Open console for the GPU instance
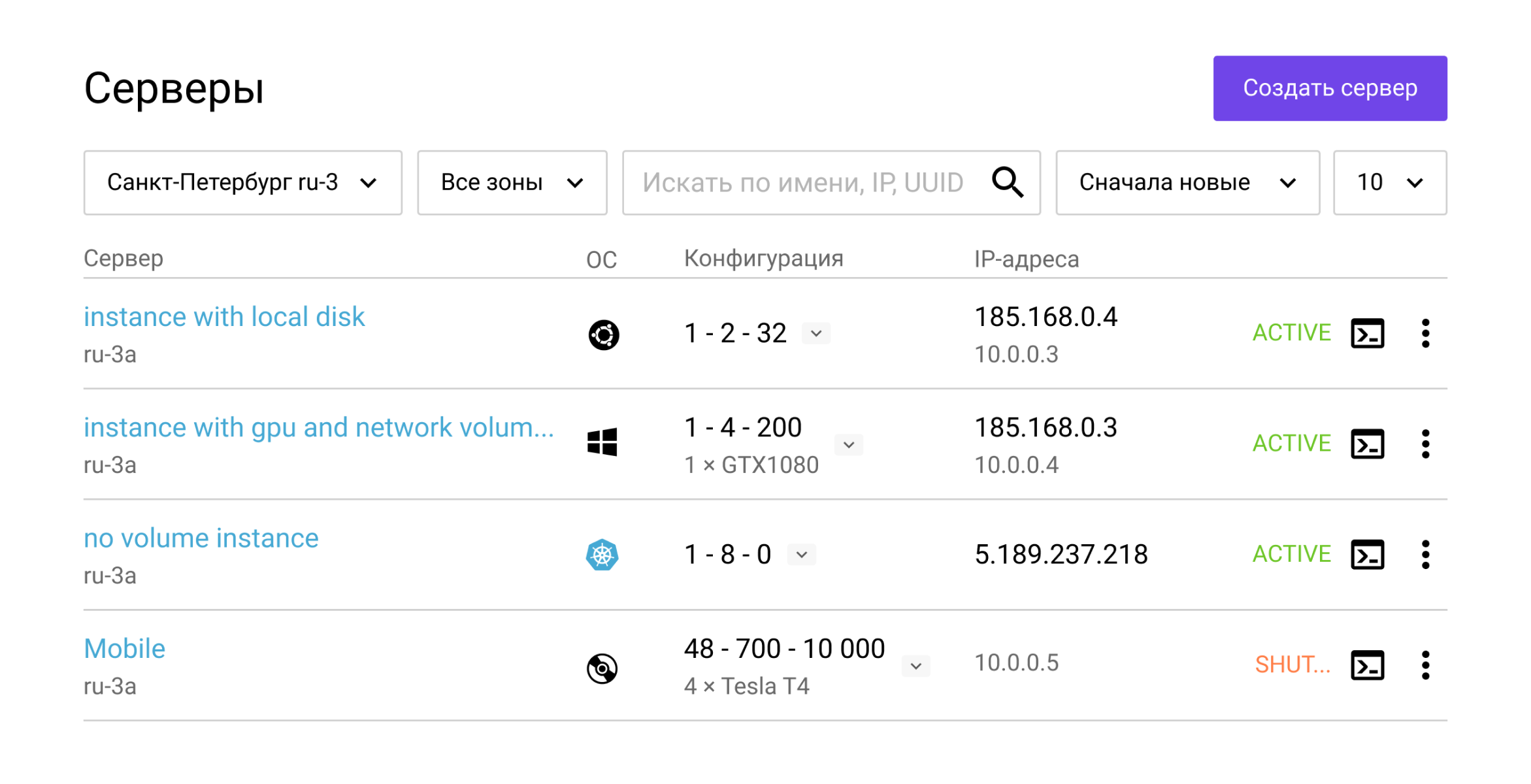The width and height of the screenshot is (1531, 784). [x=1367, y=444]
